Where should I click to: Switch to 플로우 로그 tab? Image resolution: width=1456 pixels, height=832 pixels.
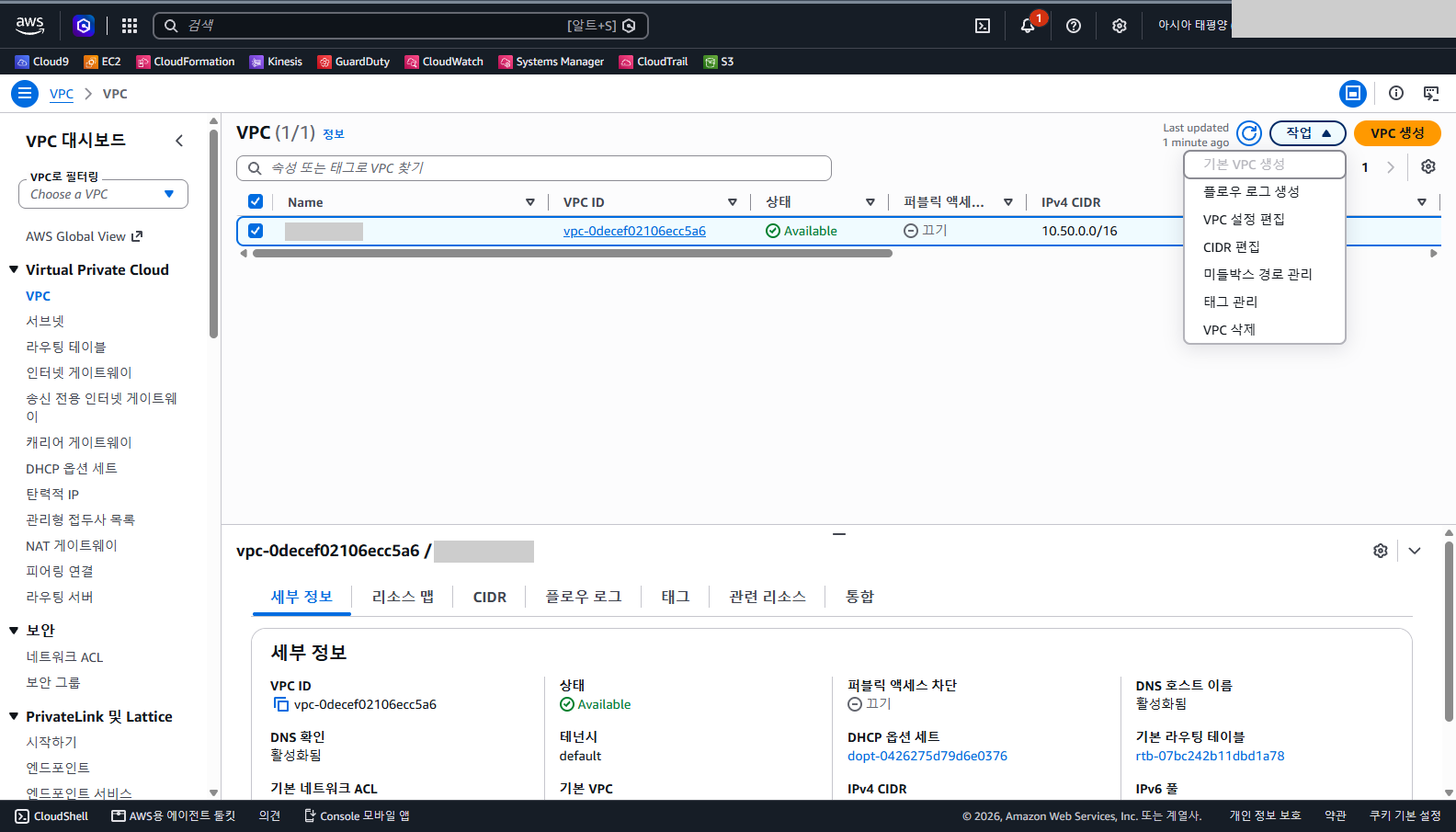[x=584, y=597]
